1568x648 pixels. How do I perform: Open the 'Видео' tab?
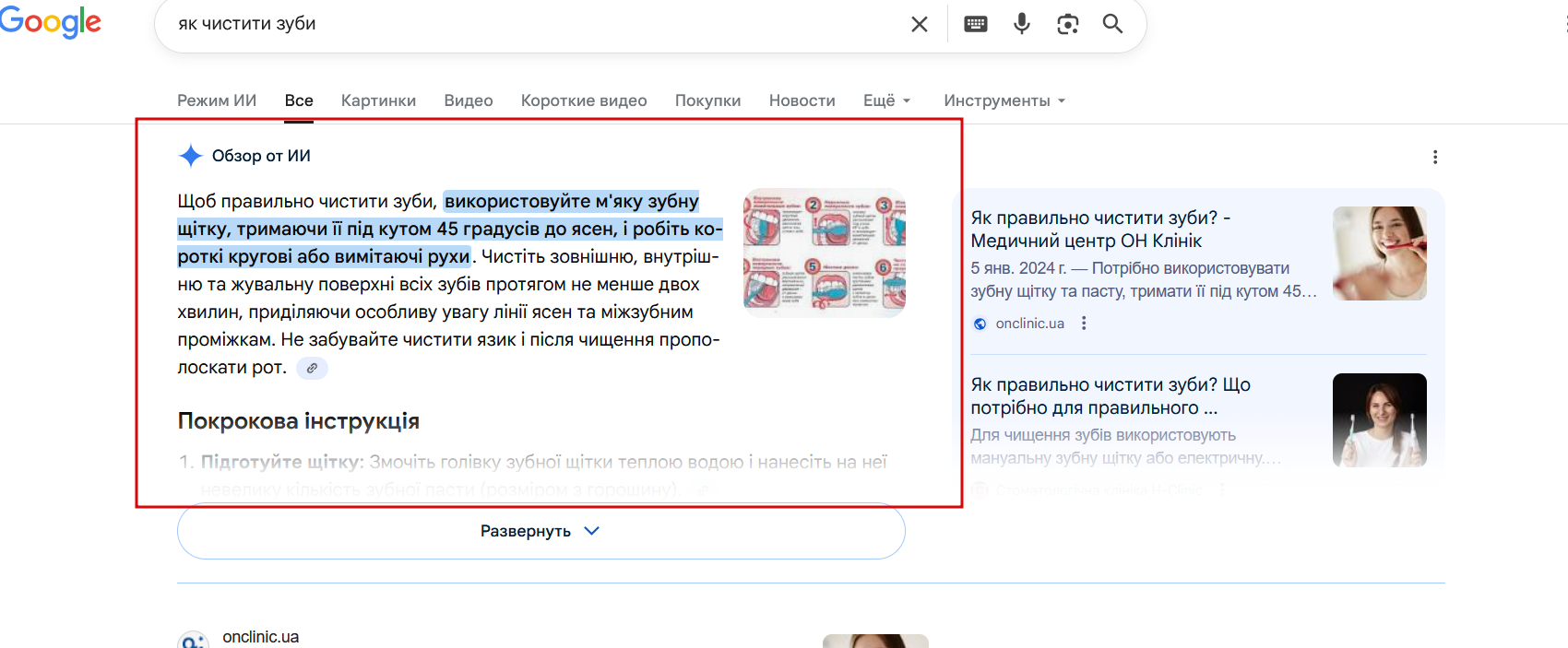pos(469,100)
